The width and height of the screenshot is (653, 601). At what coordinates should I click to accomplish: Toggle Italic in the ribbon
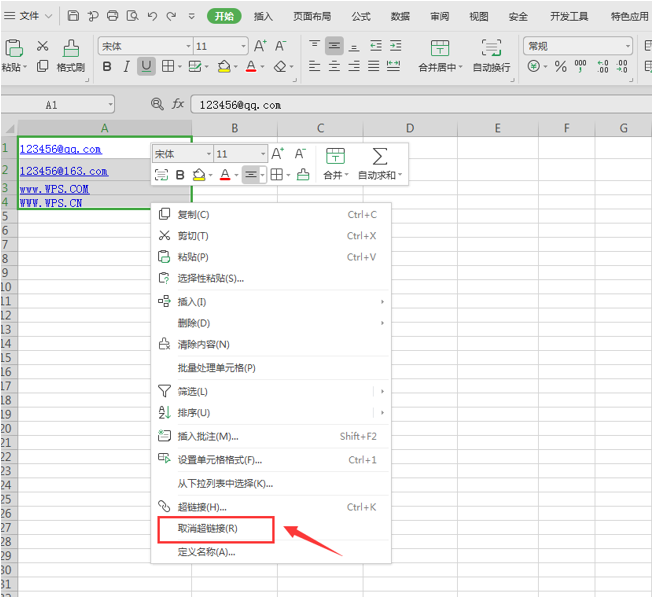tap(127, 67)
